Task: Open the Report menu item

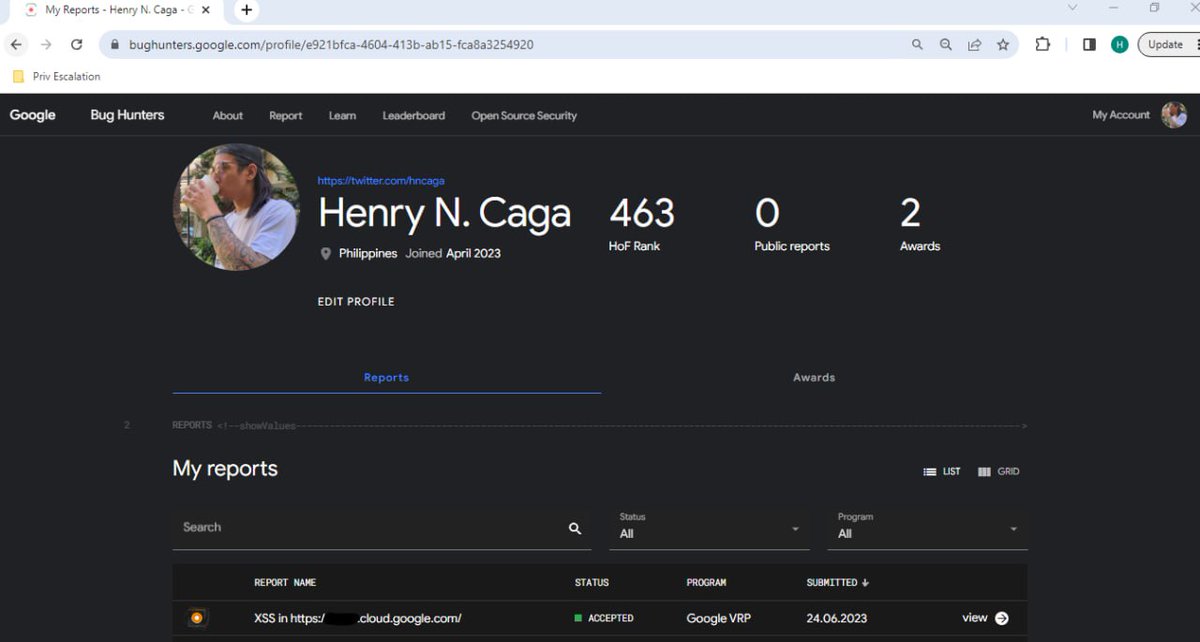Action: (285, 116)
